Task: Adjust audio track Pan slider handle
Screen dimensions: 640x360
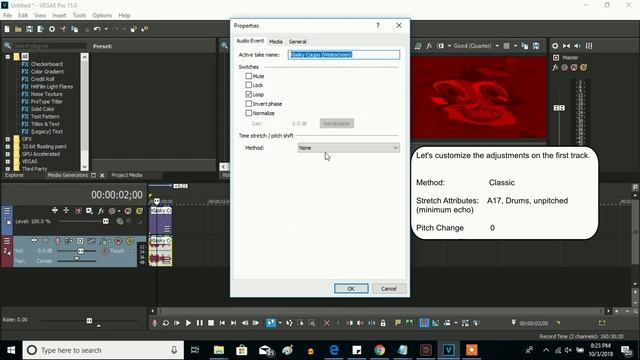Action: click(x=76, y=259)
